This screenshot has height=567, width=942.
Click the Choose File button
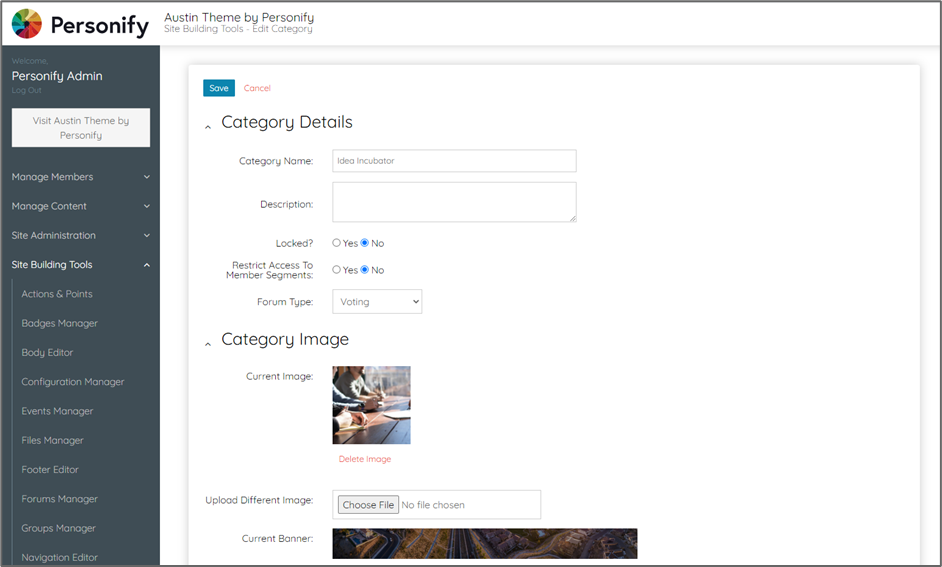368,505
